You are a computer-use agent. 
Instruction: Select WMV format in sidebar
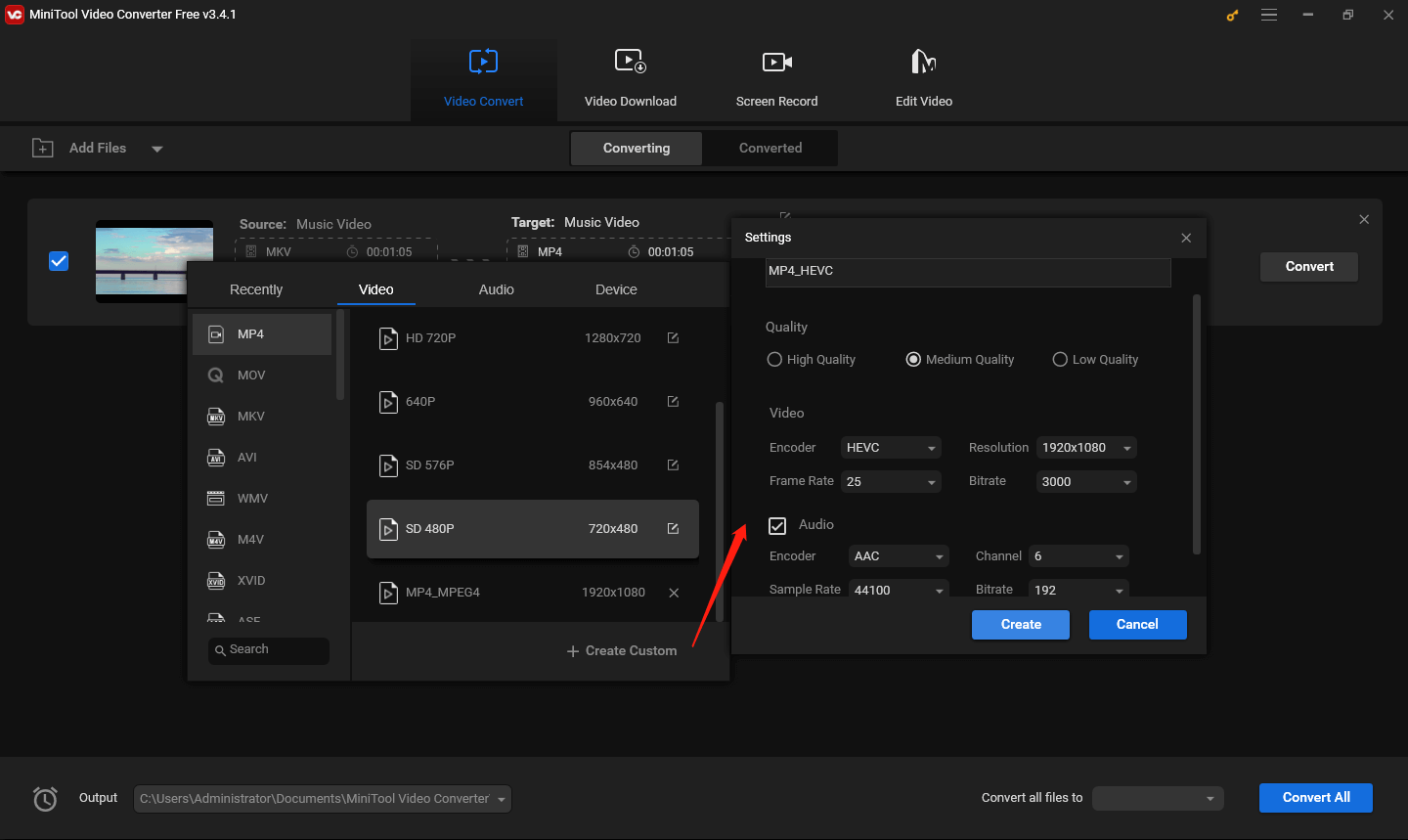click(x=262, y=499)
